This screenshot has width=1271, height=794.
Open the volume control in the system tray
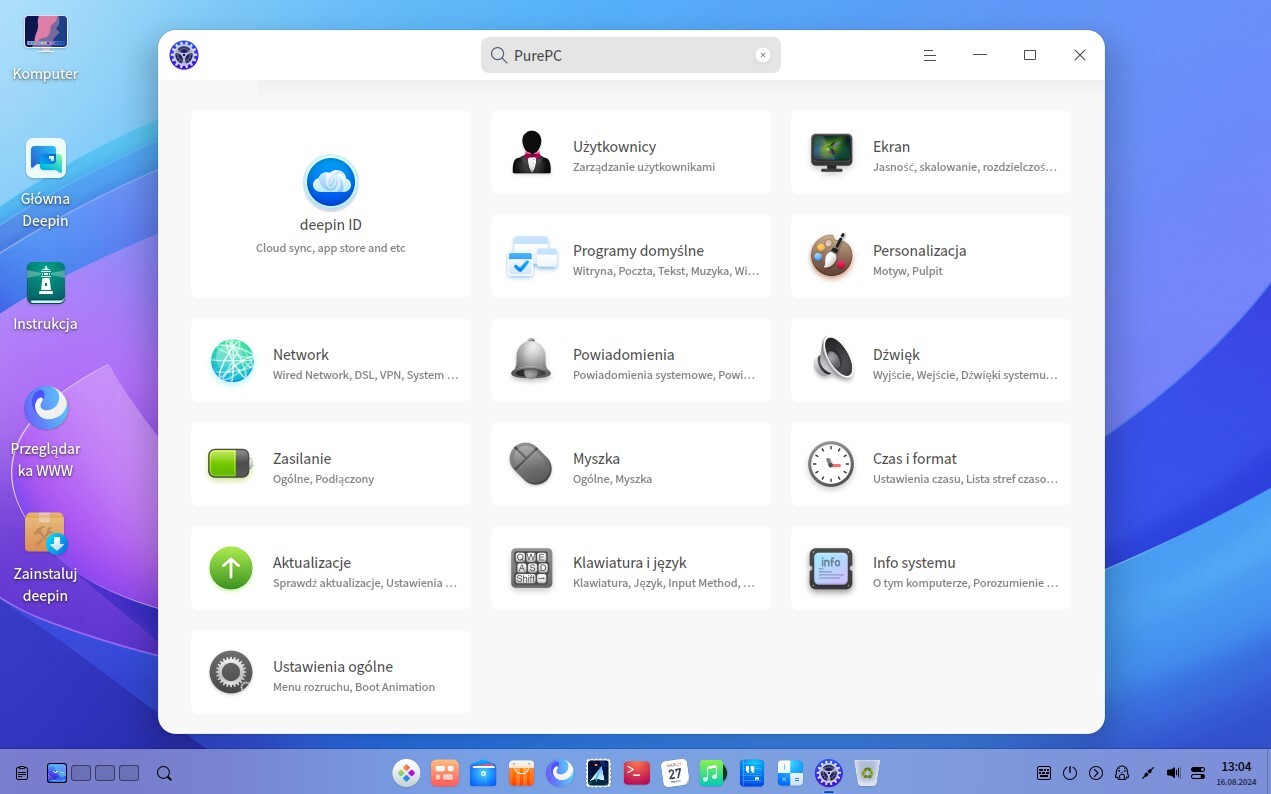tap(1172, 772)
